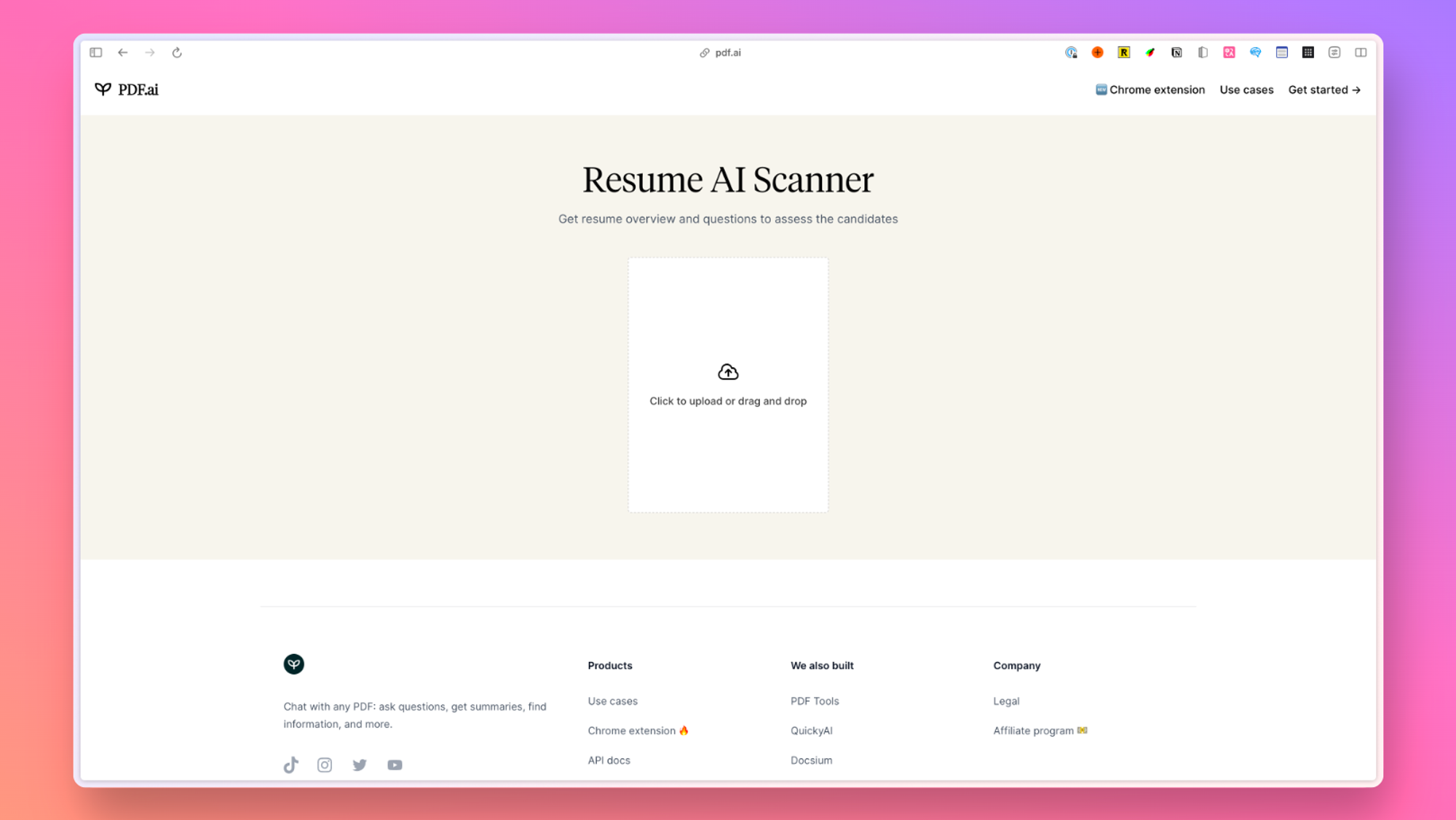
Task: Click the gray book-shaped extension icon
Action: [1203, 52]
